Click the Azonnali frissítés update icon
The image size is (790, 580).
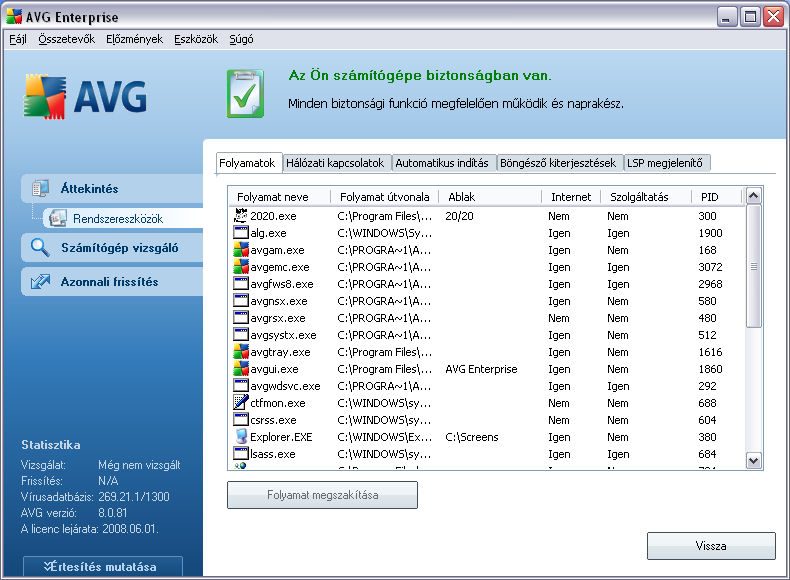pos(40,281)
